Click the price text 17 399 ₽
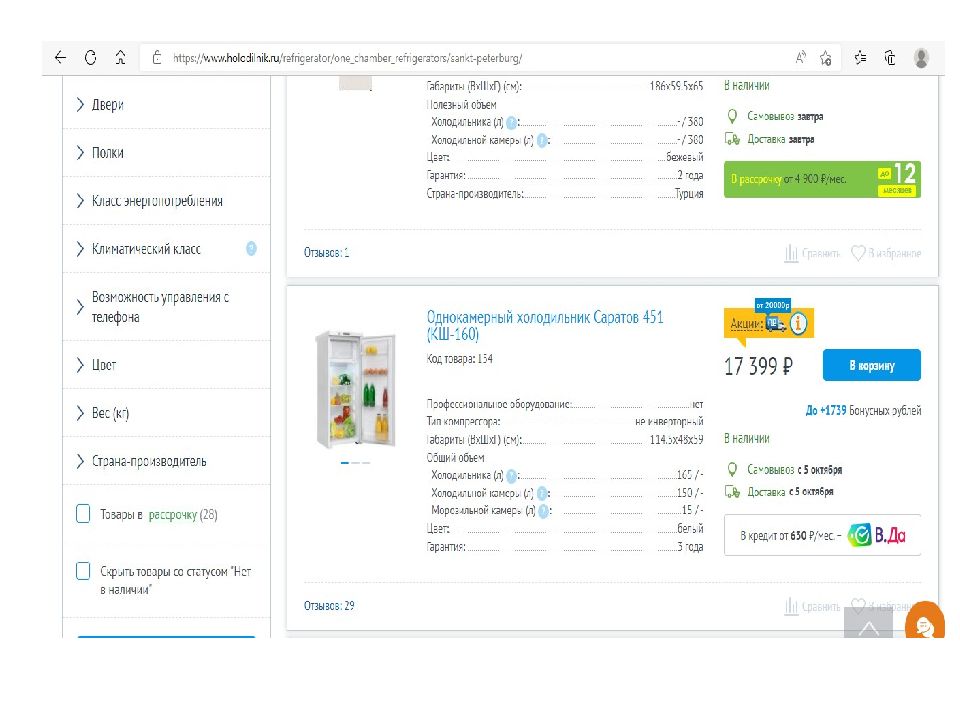This screenshot has width=960, height=720. click(x=758, y=366)
